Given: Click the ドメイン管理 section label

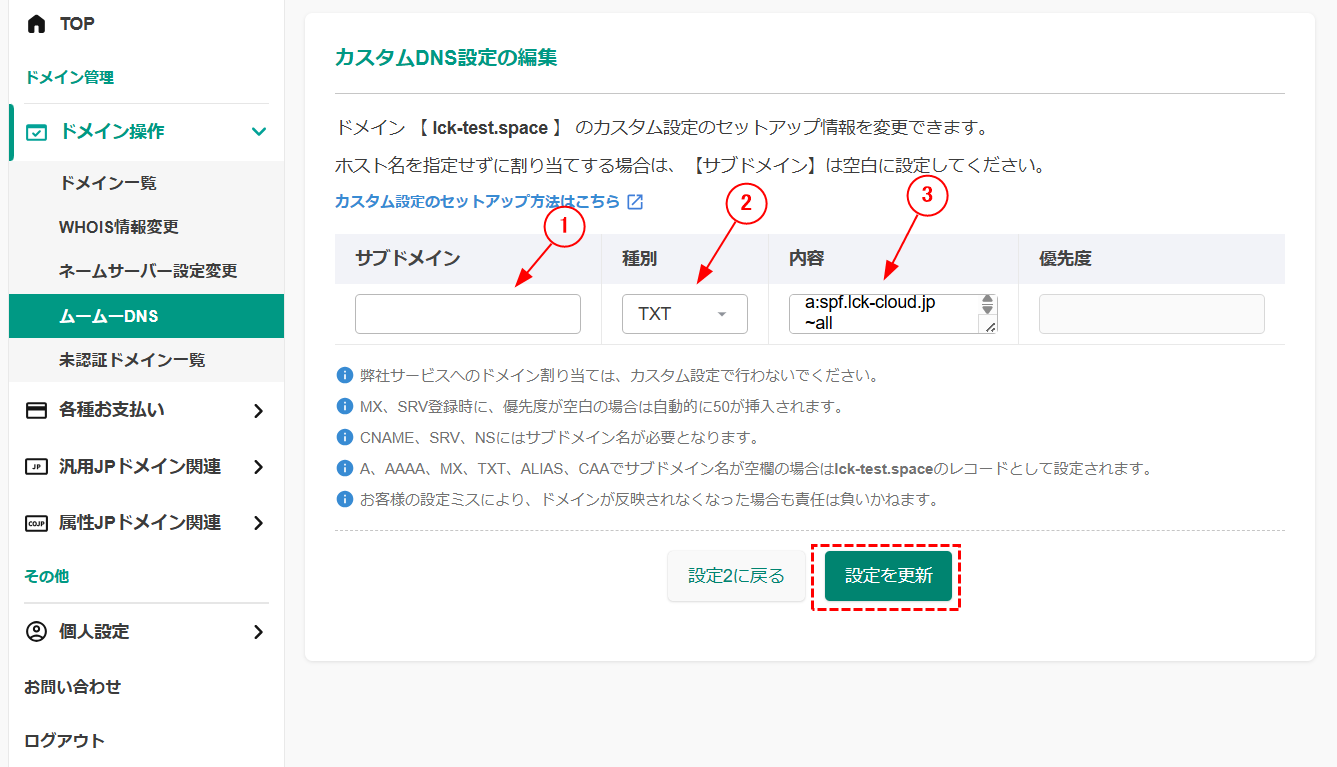Looking at the screenshot, I should coord(69,77).
